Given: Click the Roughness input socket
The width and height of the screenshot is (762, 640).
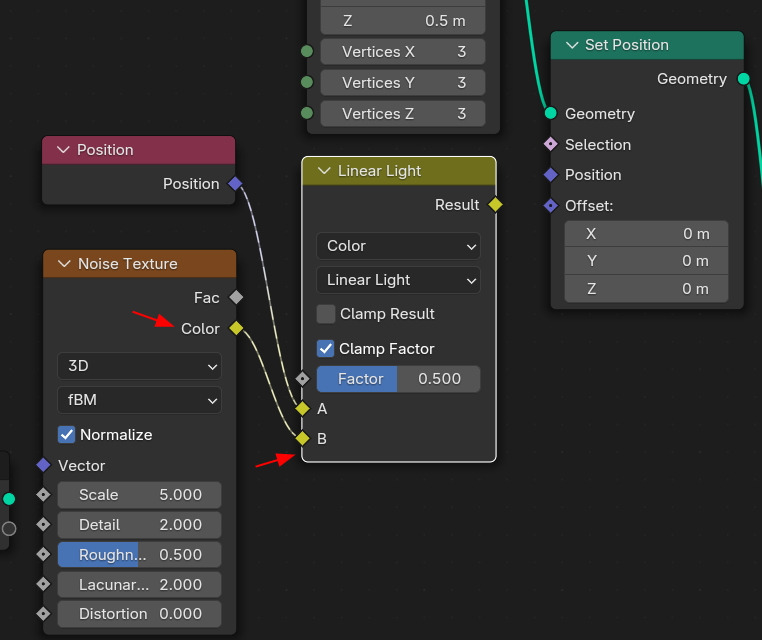Looking at the screenshot, I should coord(43,554).
